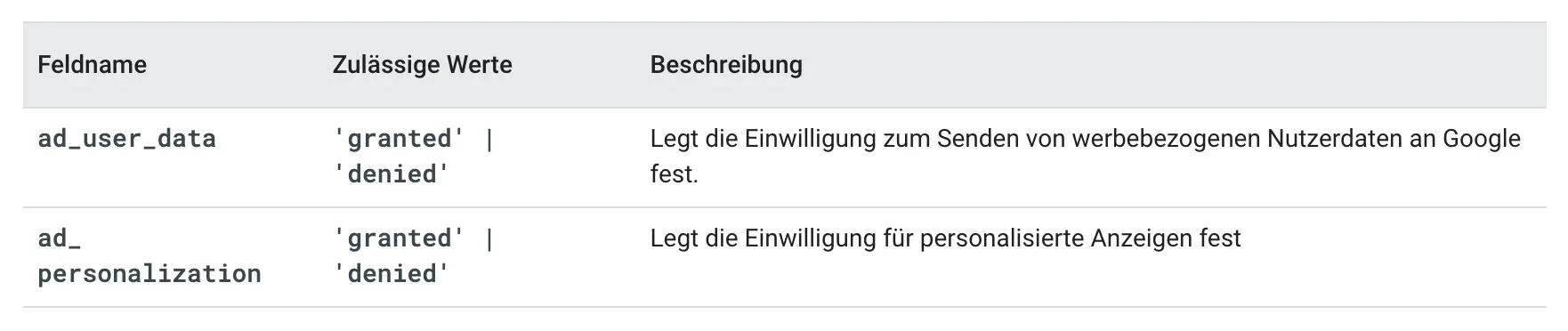Click 'granted' in the ad_user_data row
Image resolution: width=1568 pixels, height=331 pixels.
[399, 139]
